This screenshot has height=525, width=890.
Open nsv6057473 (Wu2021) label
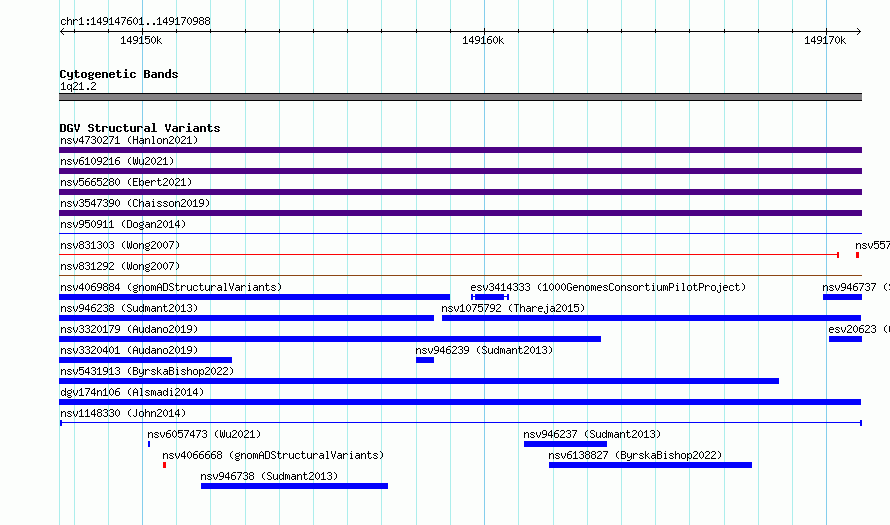(204, 434)
